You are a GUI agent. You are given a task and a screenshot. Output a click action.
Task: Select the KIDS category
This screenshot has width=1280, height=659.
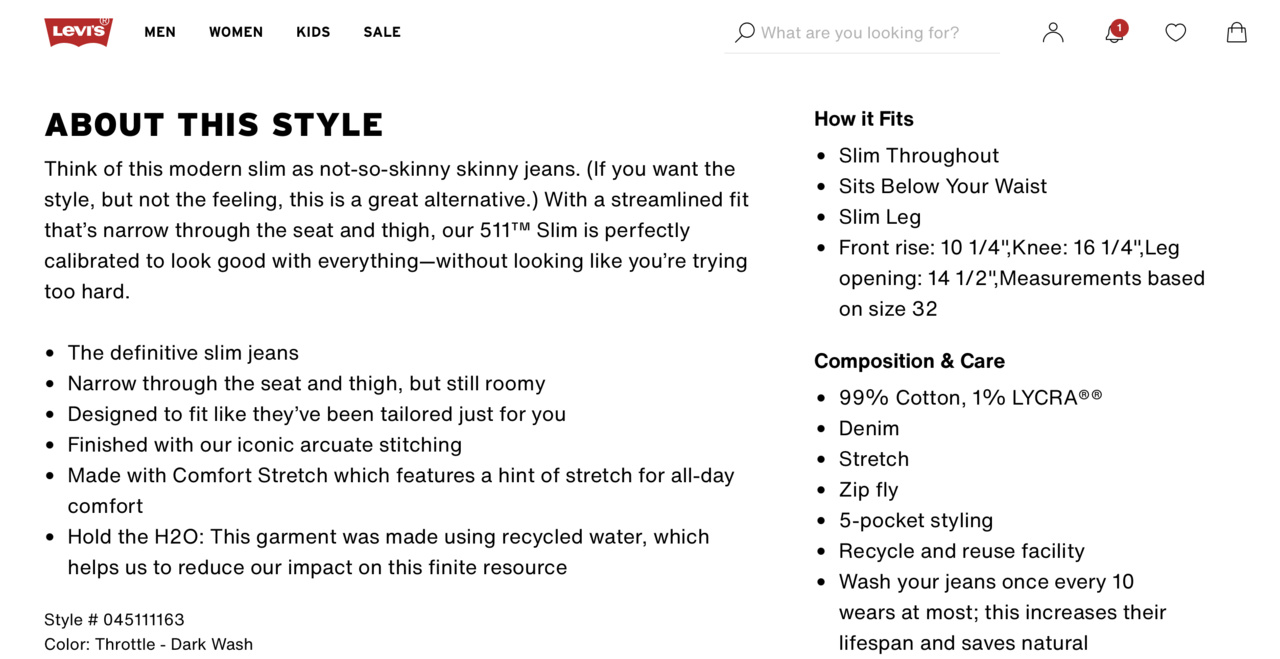[x=313, y=32]
